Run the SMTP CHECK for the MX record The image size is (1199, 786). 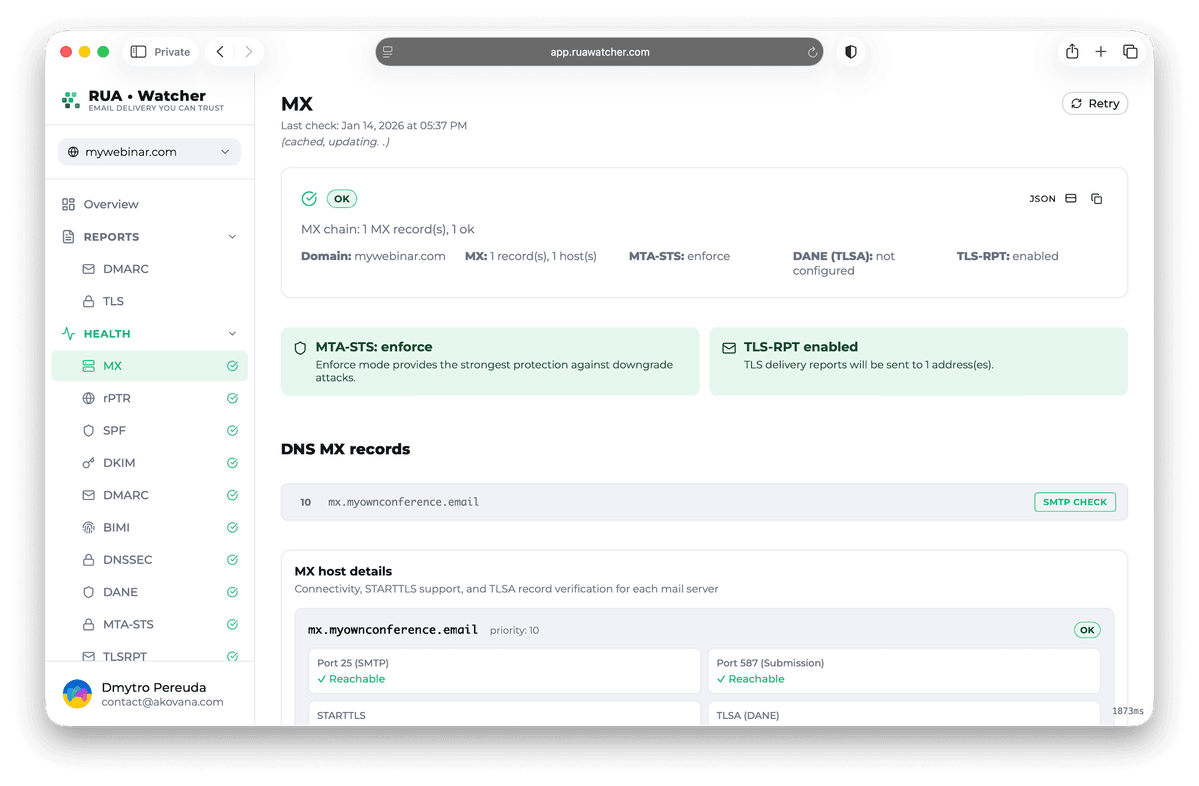[x=1074, y=502]
